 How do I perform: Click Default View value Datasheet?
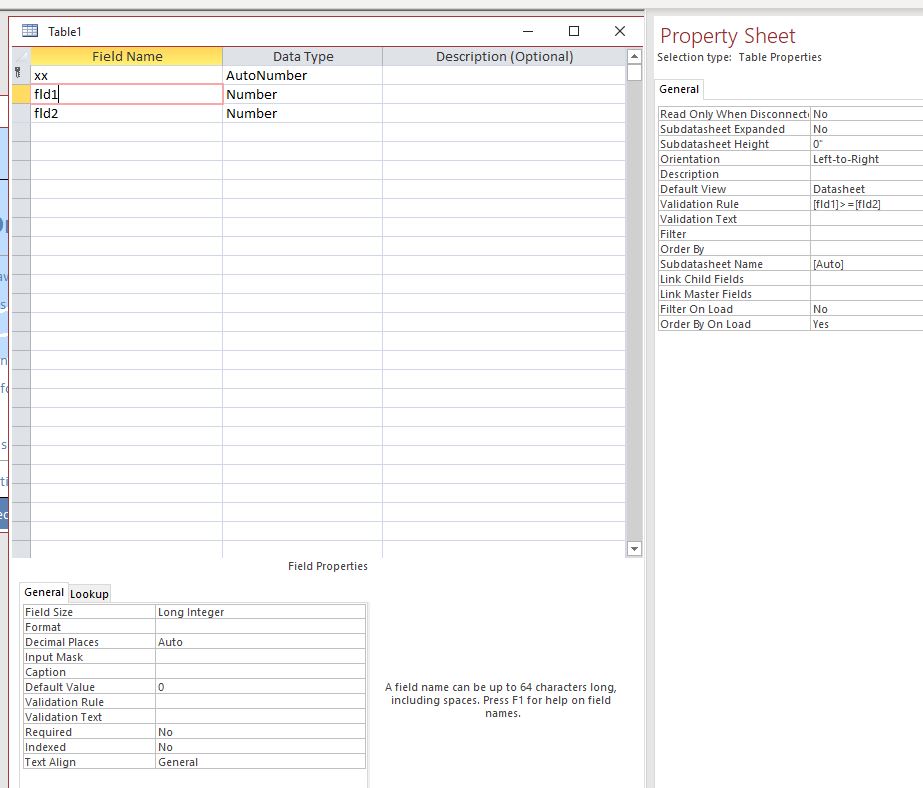pyautogui.click(x=866, y=189)
